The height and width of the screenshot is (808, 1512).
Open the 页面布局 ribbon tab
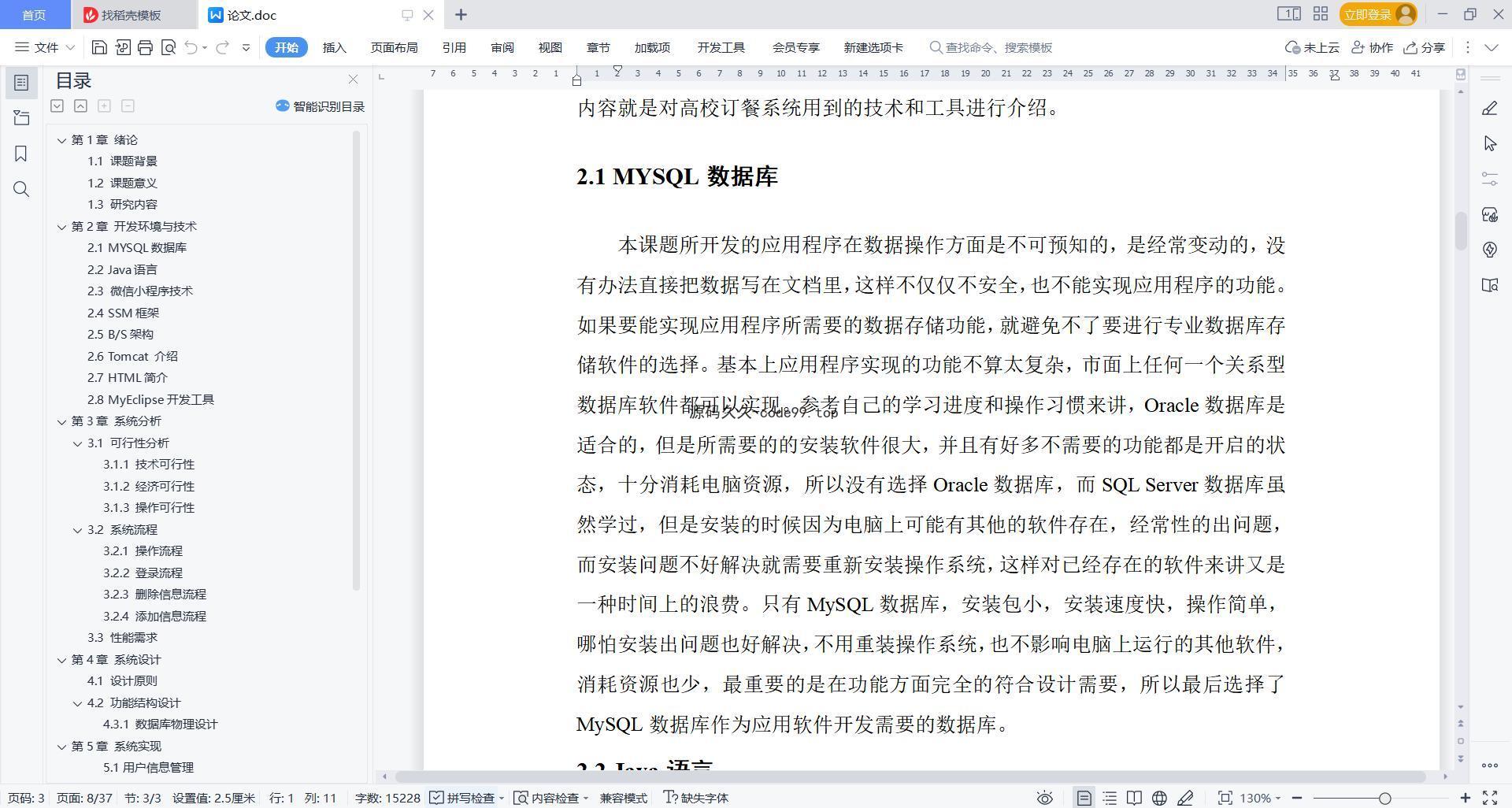(394, 47)
